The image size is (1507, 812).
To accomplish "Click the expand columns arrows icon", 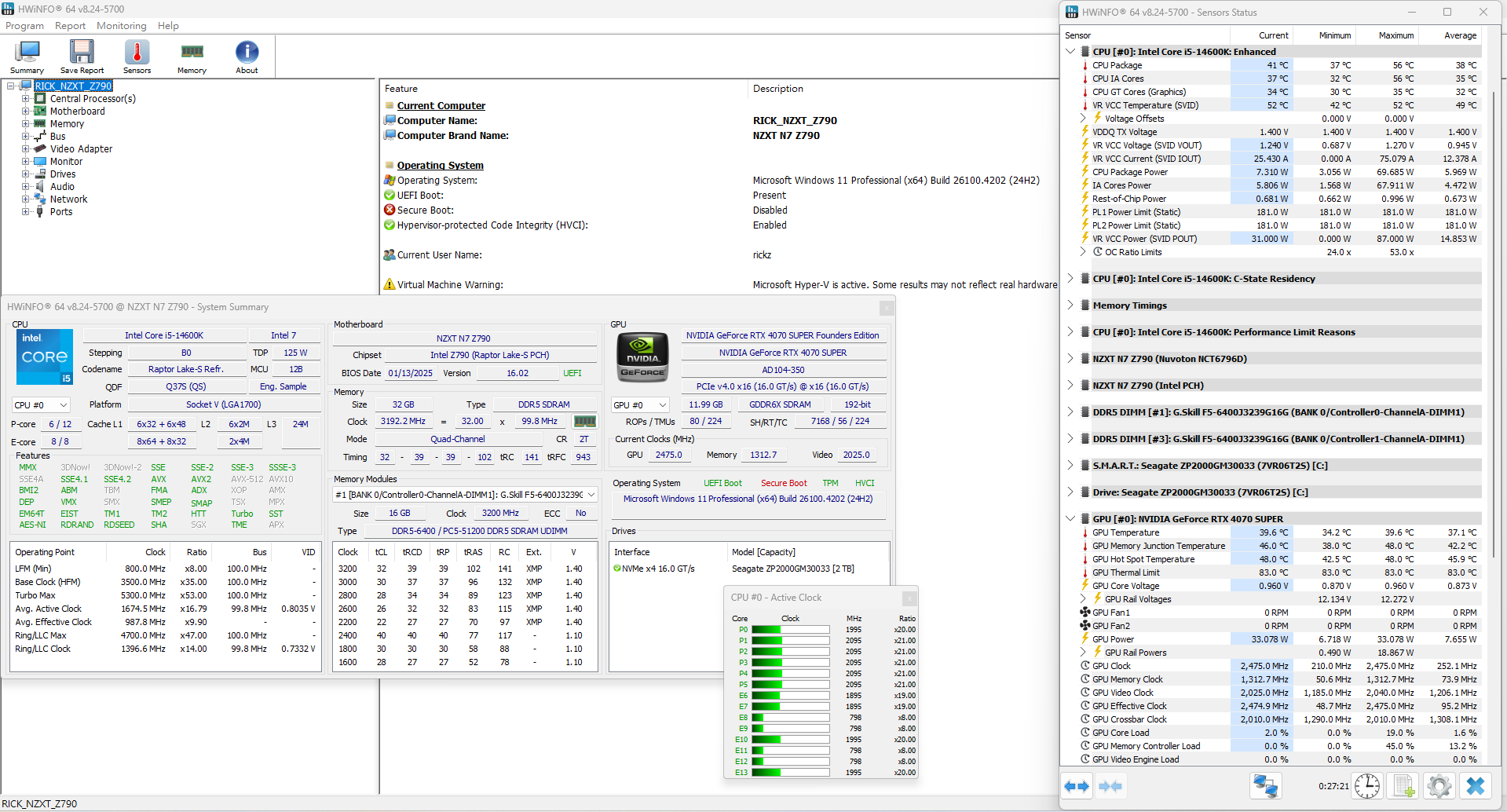I will click(1077, 786).
